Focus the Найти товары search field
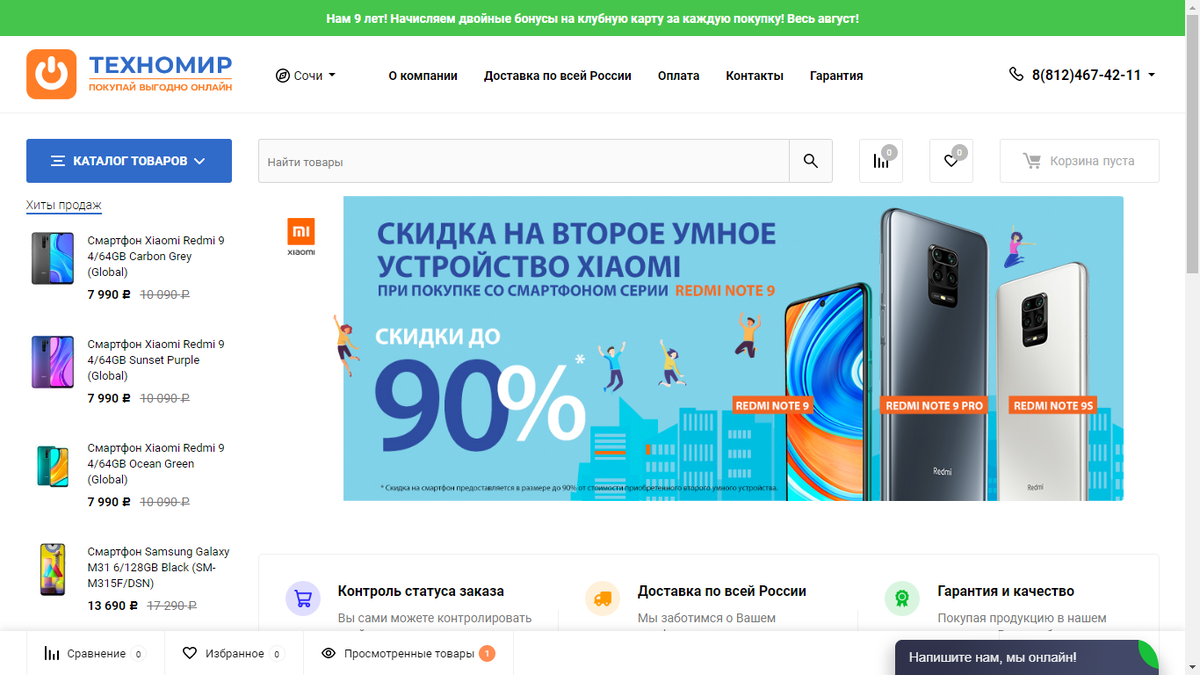 [524, 161]
